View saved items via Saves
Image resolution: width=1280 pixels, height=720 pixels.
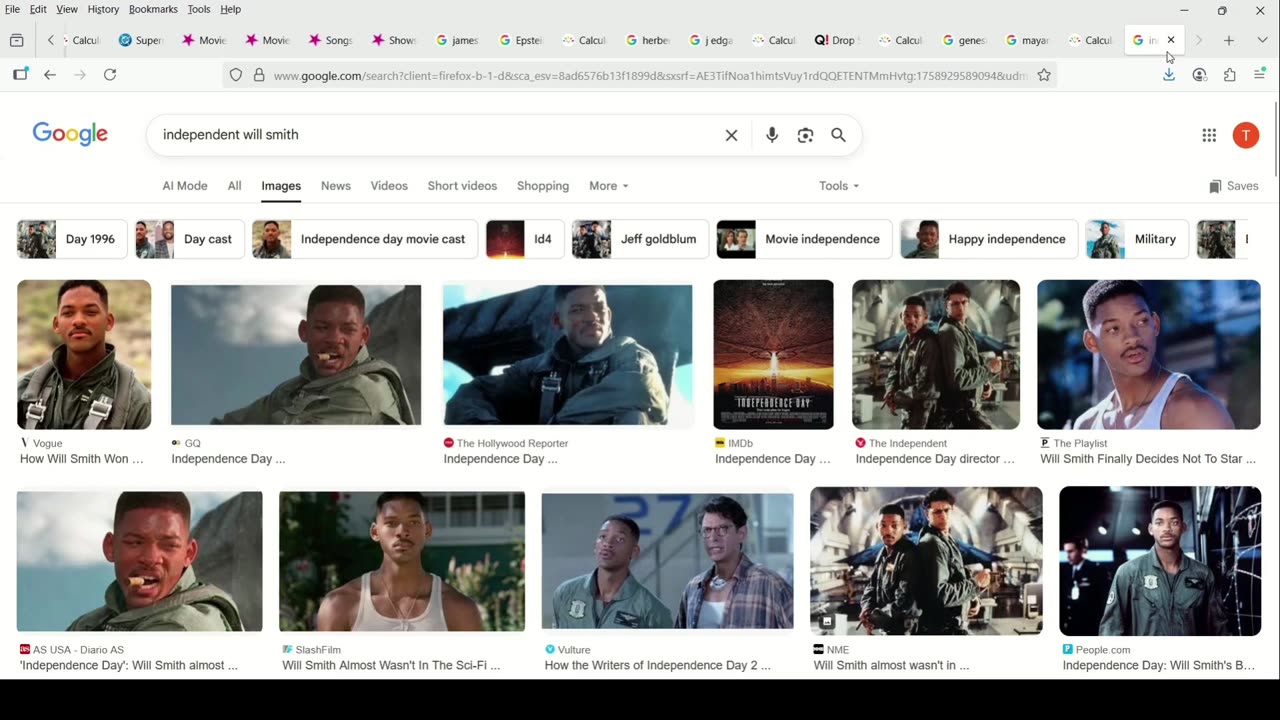point(1234,186)
